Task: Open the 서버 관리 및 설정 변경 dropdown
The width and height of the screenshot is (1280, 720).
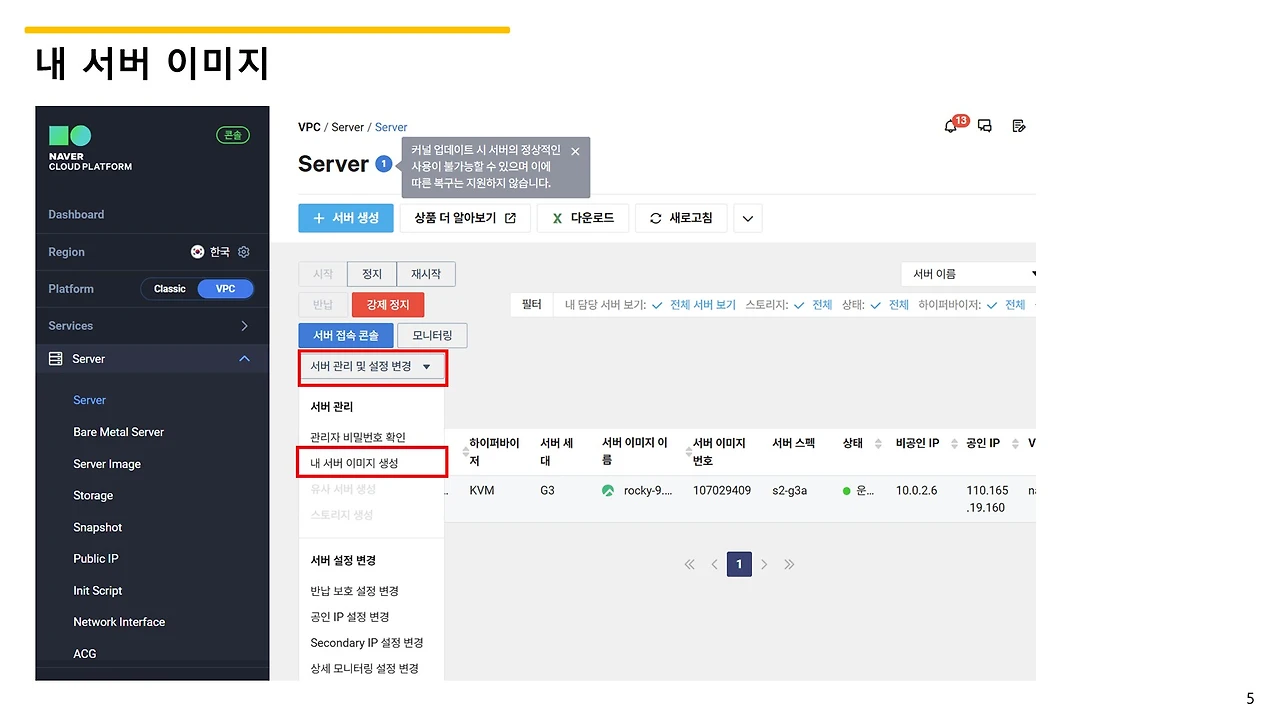Action: pos(372,367)
